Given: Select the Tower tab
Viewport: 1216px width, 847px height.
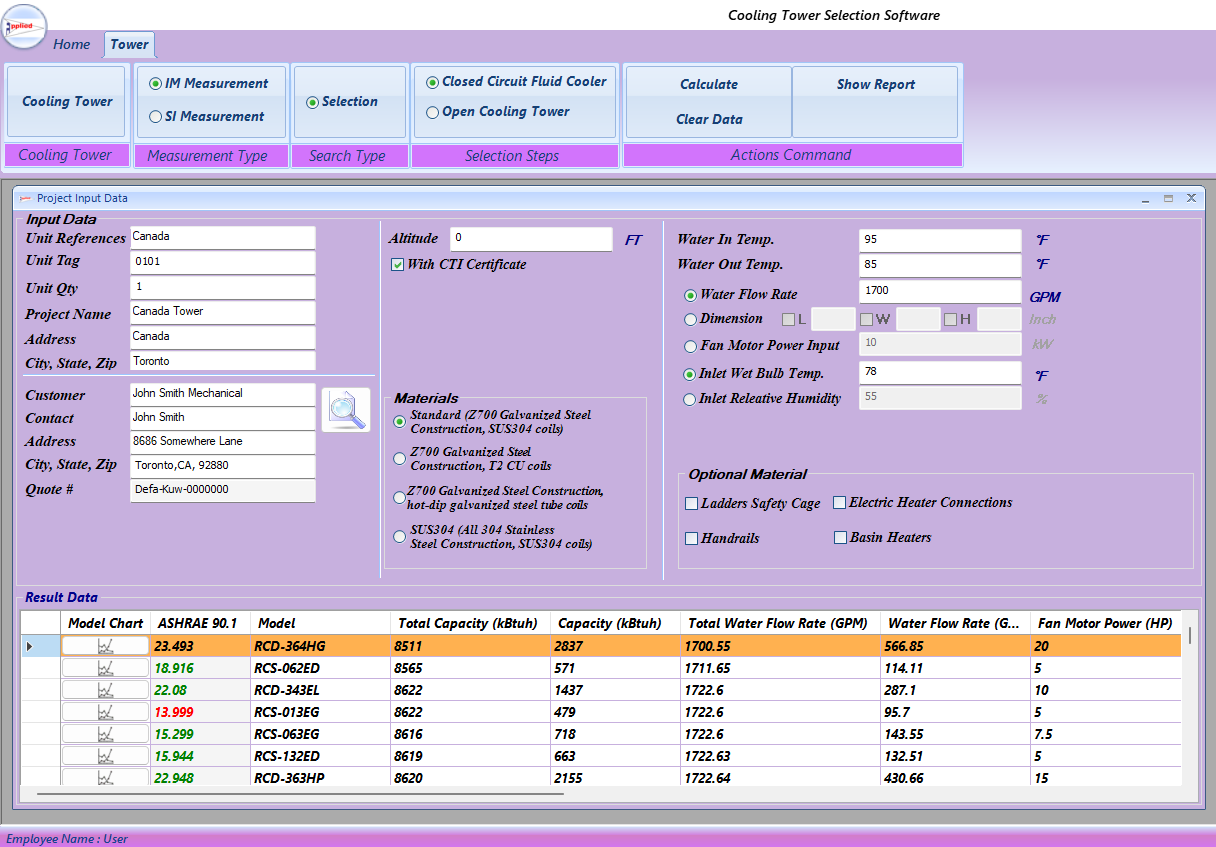Looking at the screenshot, I should tap(129, 44).
